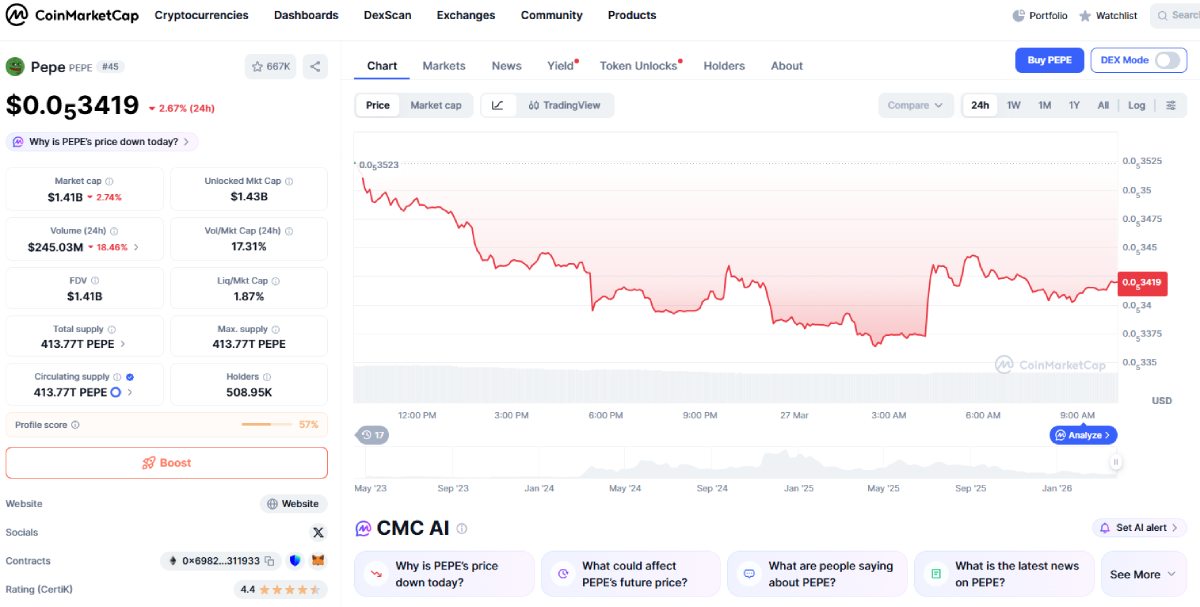Open the X social media icon
Screen dimensions: 1200x607
[x=318, y=532]
